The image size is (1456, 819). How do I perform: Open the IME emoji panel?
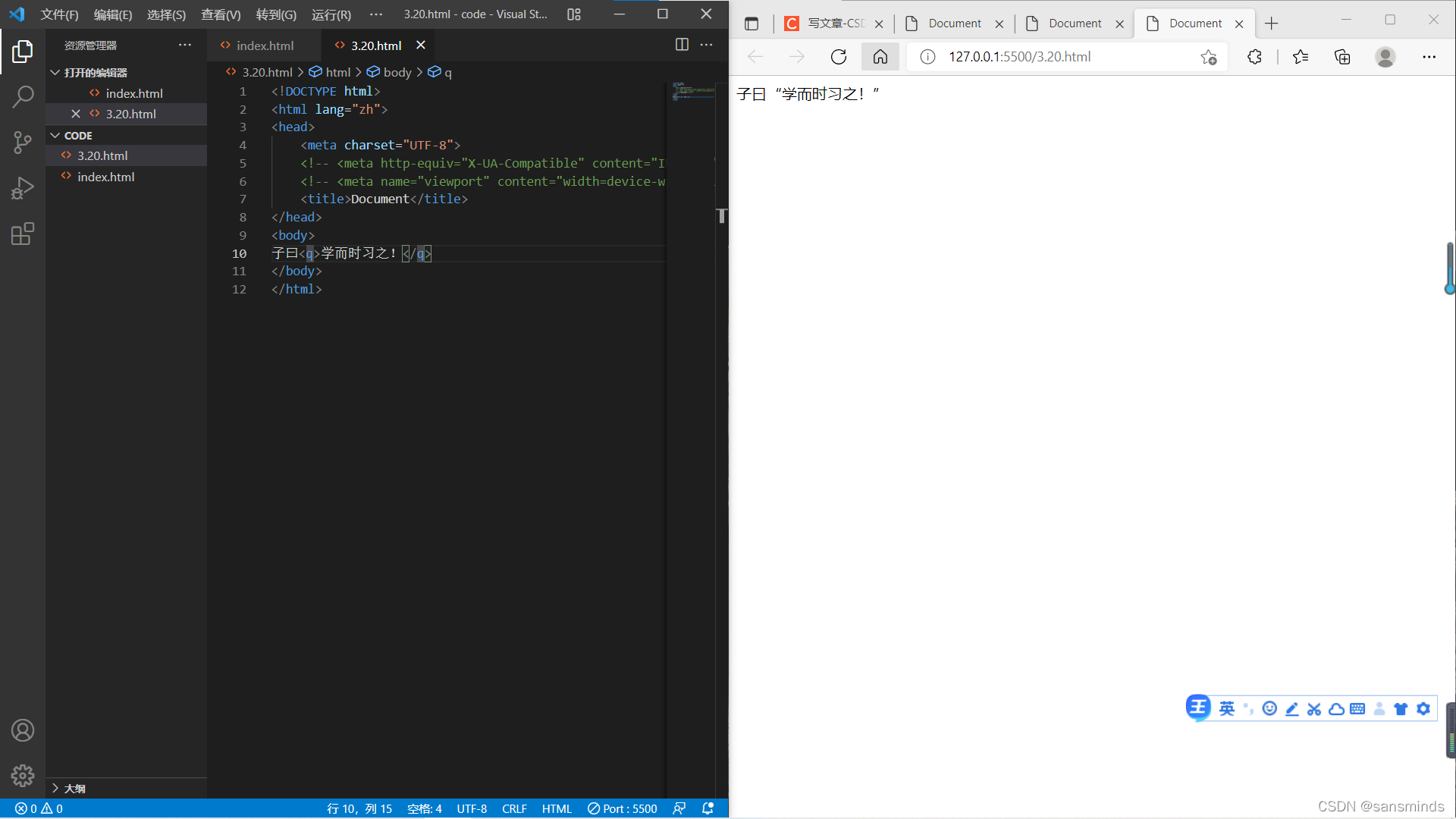coord(1269,708)
